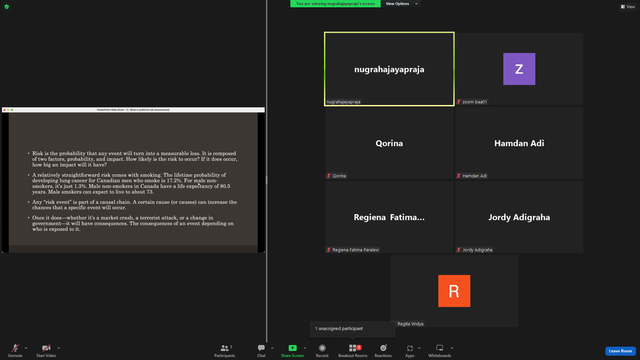Image resolution: width=640 pixels, height=360 pixels.
Task: Click the Unmute microphone icon
Action: 15,348
